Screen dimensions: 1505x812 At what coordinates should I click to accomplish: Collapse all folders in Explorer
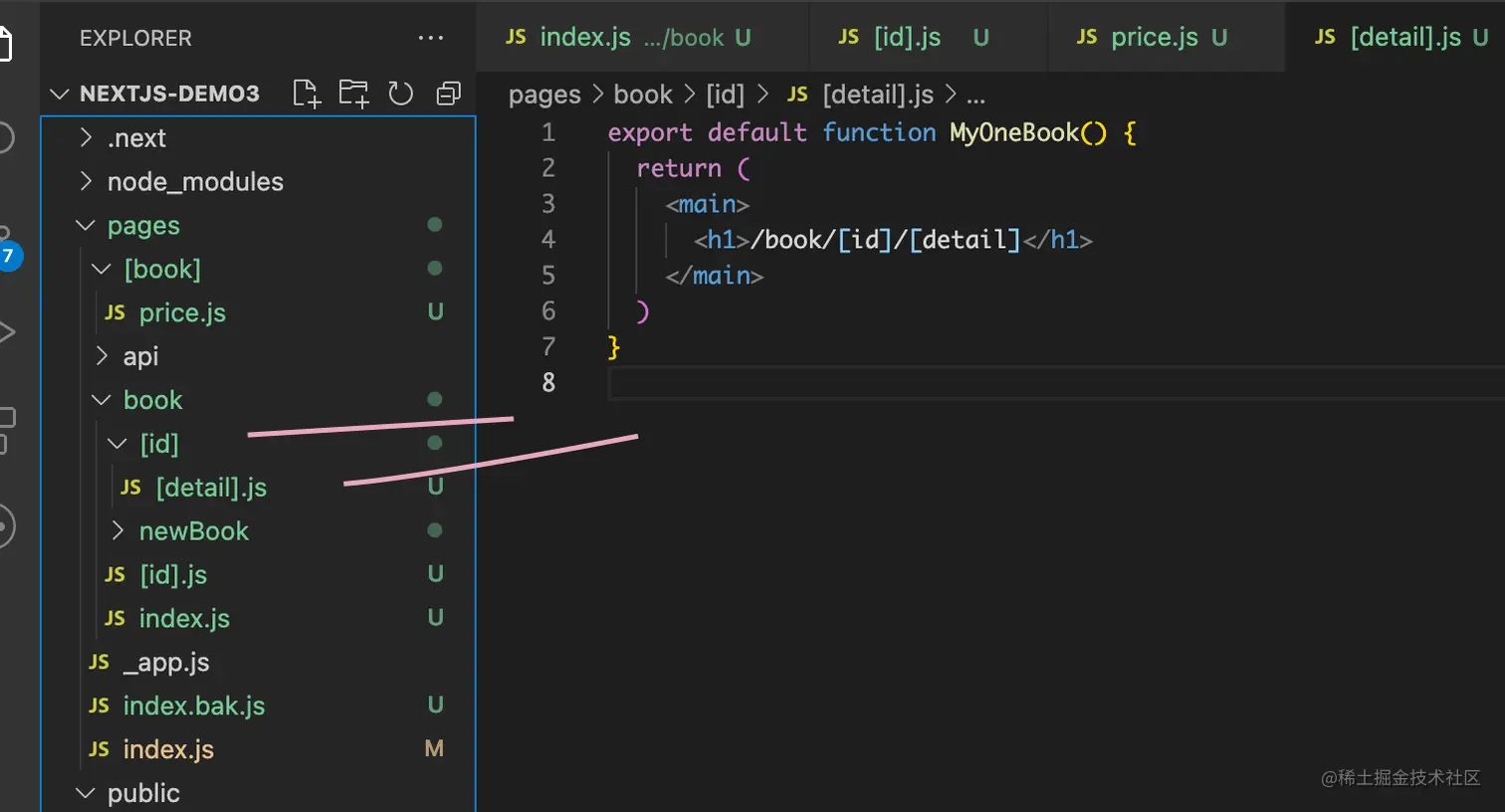coord(448,94)
